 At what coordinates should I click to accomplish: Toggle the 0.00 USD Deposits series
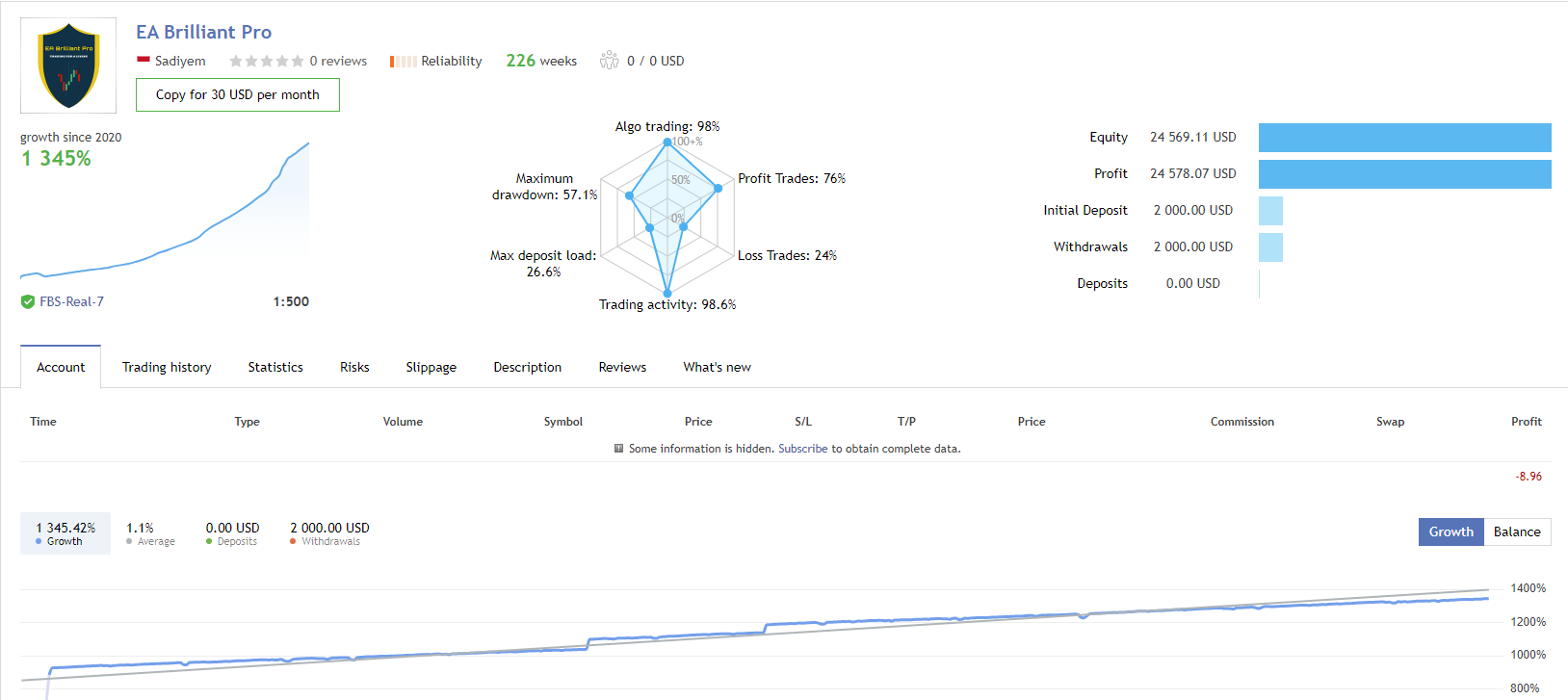232,533
